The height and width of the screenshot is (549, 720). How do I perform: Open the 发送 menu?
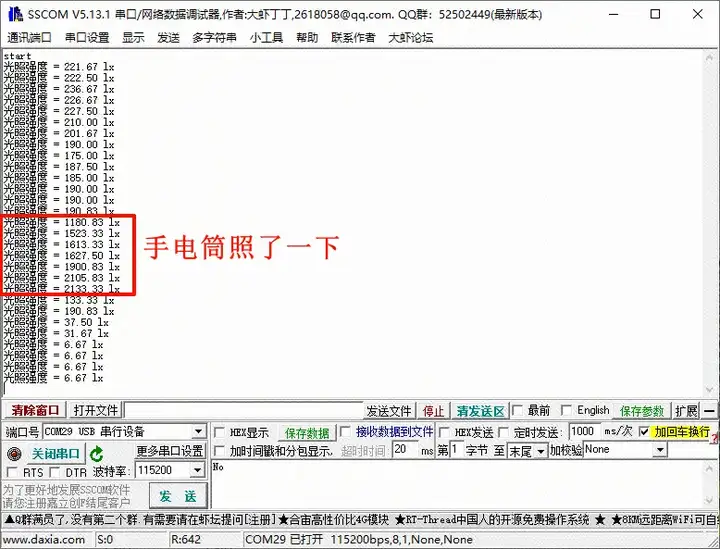click(169, 38)
